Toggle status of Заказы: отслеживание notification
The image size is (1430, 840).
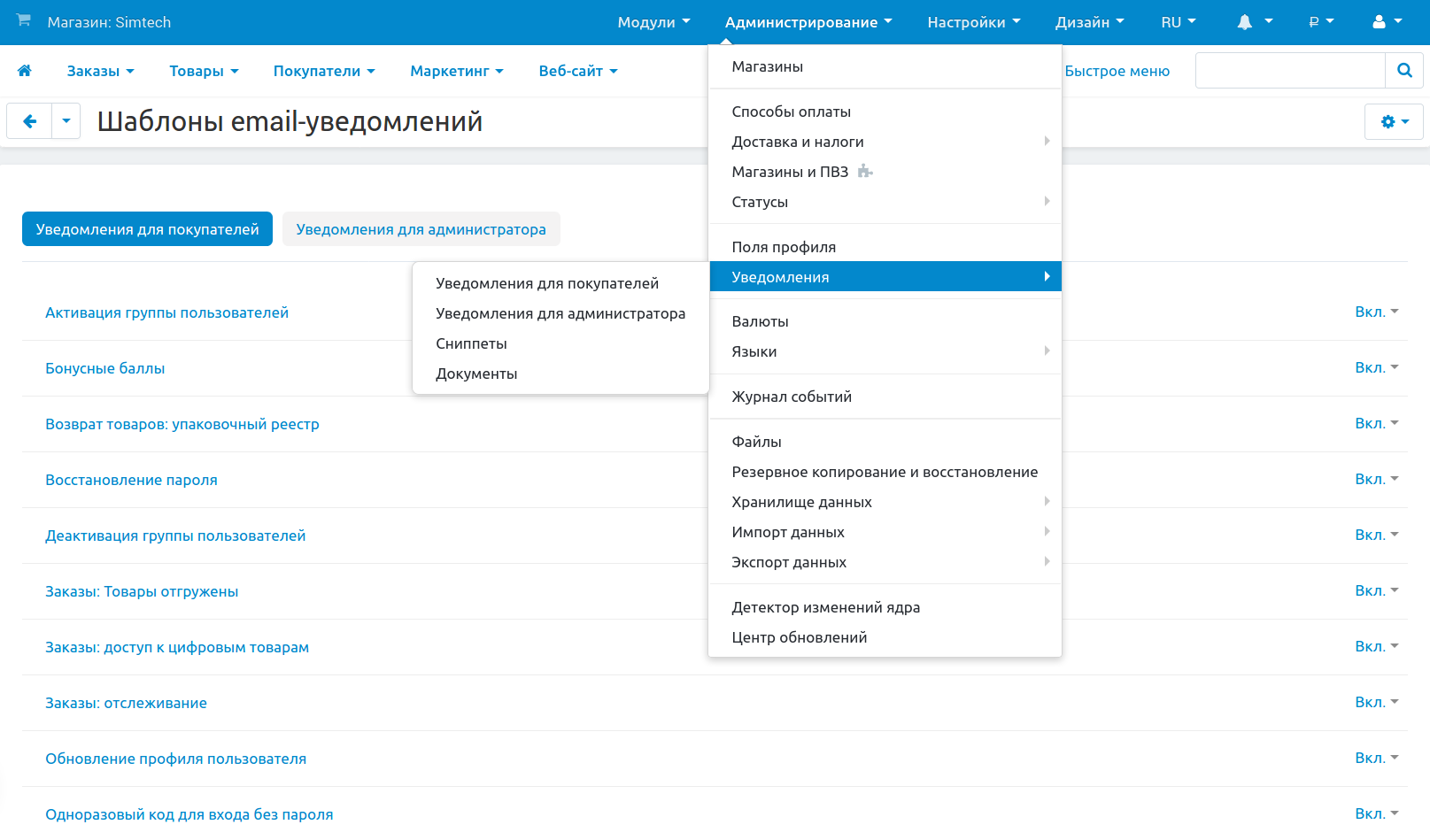coord(1376,703)
